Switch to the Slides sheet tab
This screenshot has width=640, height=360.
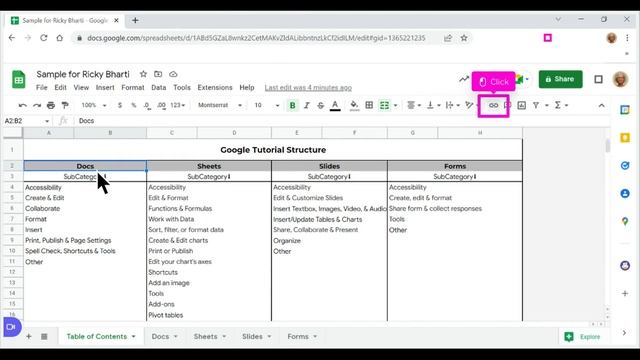tap(252, 336)
